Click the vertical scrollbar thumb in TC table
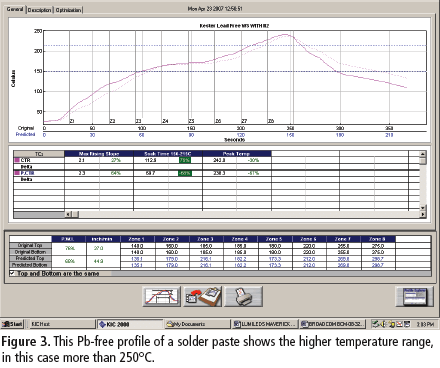The width and height of the screenshot is (440, 368). [422, 161]
